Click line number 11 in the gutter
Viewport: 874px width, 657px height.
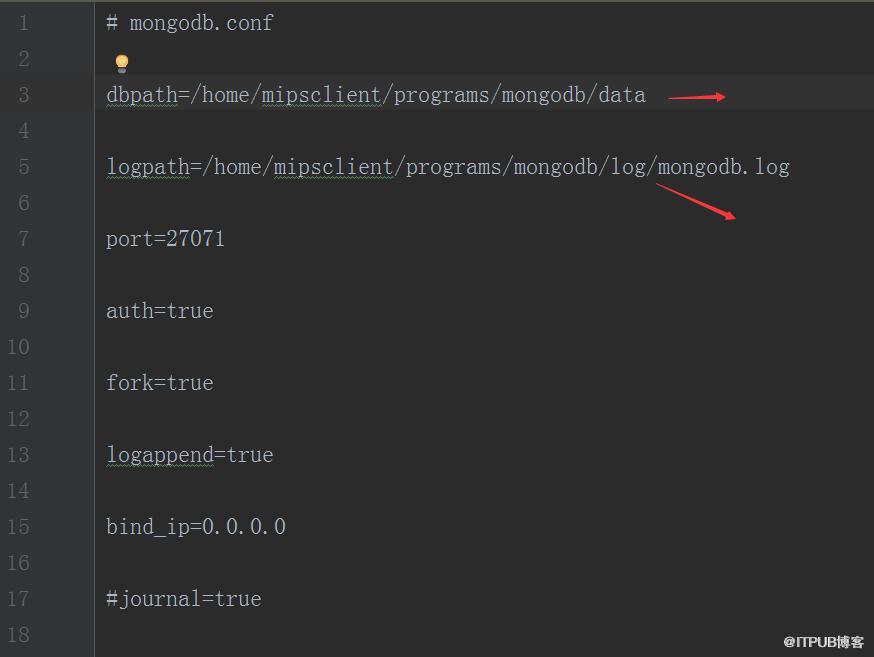pyautogui.click(x=18, y=383)
